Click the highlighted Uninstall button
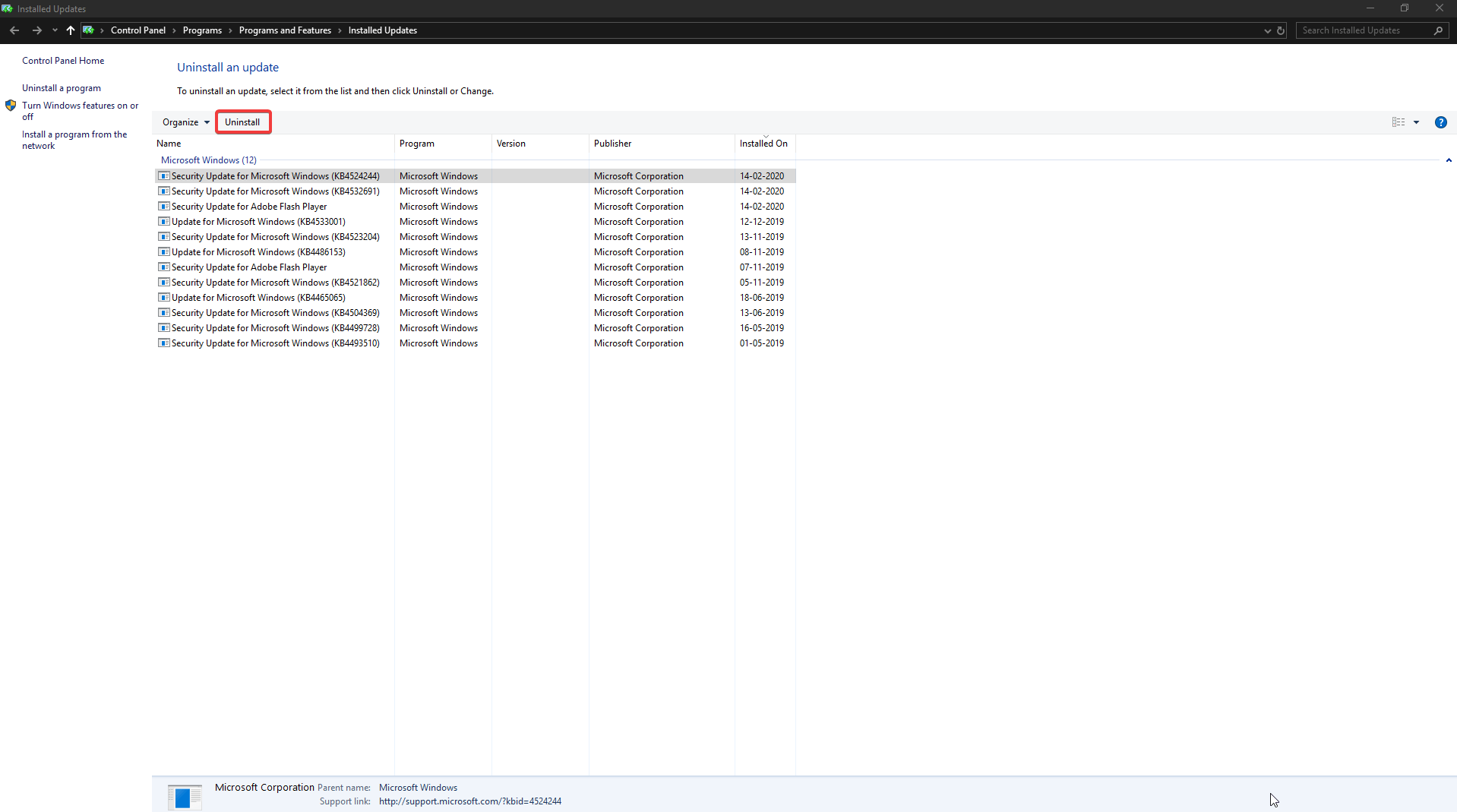This screenshot has width=1457, height=812. (x=242, y=122)
